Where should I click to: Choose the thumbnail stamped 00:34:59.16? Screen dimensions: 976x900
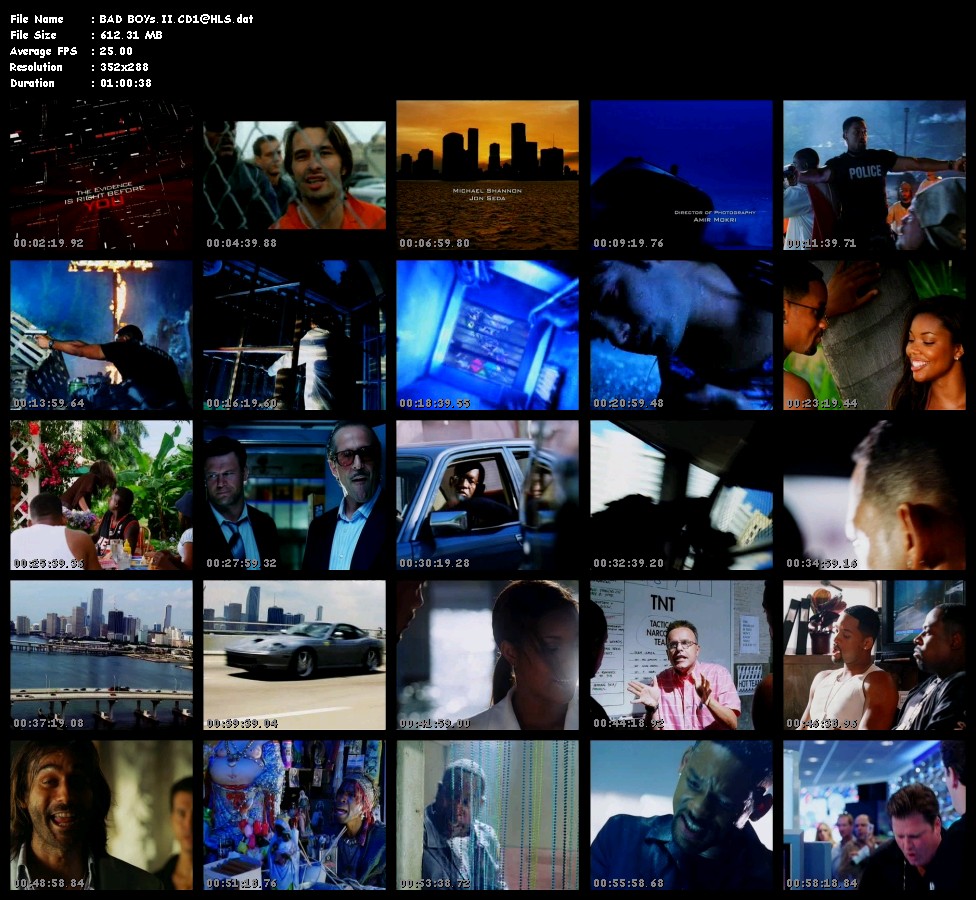(875, 495)
